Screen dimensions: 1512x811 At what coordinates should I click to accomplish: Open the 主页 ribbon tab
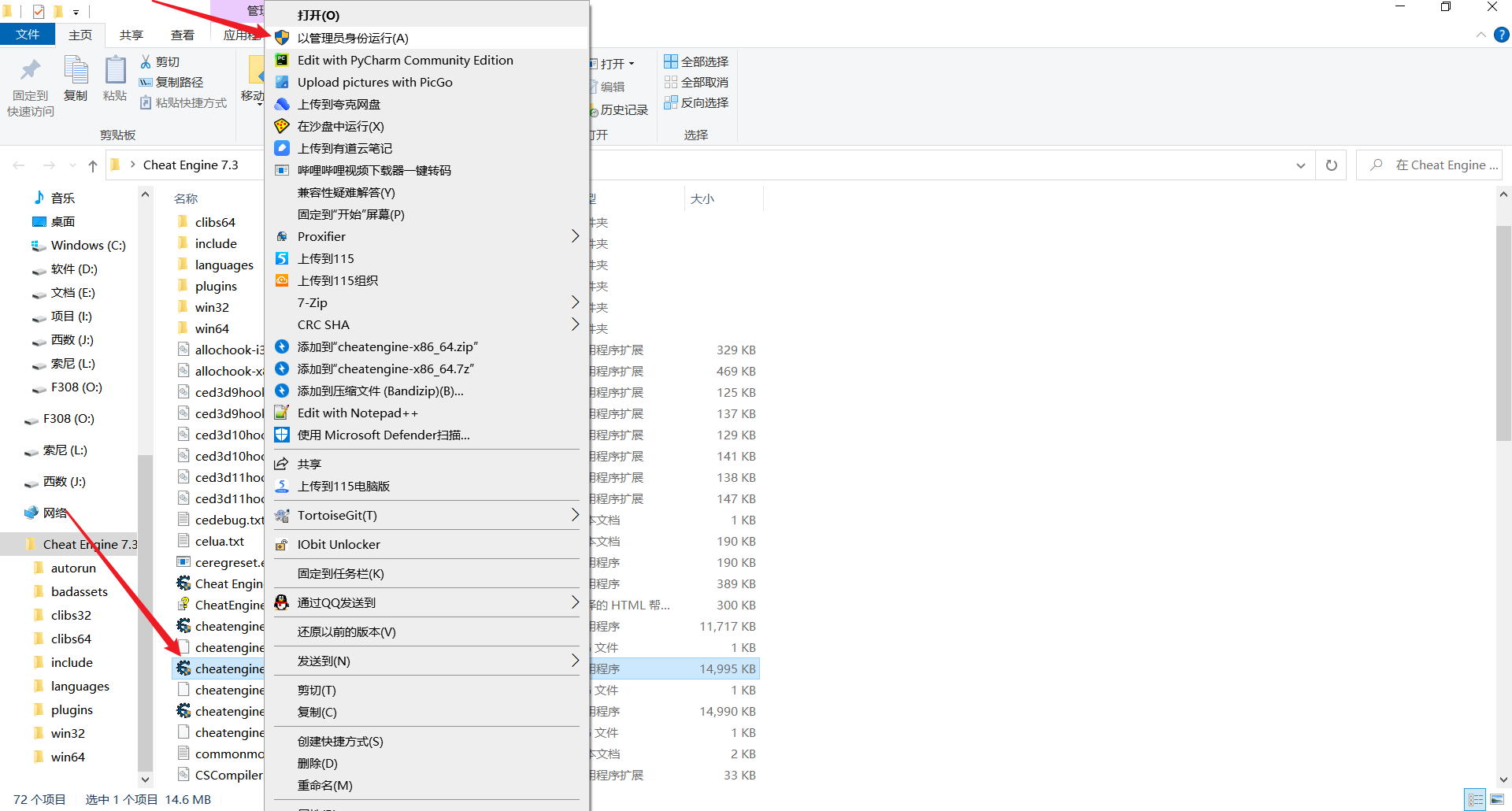pos(80,35)
